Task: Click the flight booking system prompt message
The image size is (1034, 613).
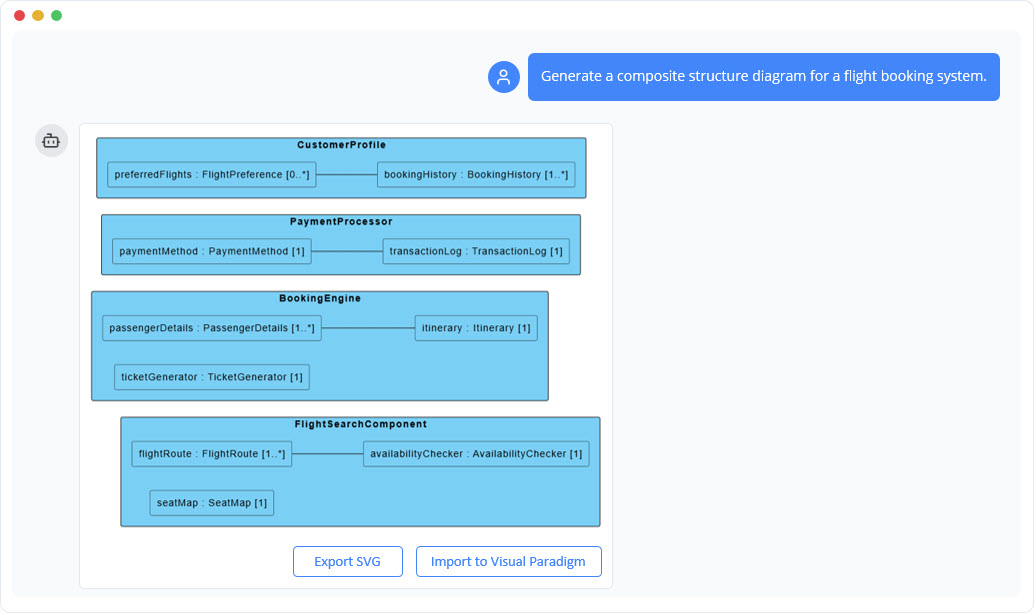Action: click(763, 76)
